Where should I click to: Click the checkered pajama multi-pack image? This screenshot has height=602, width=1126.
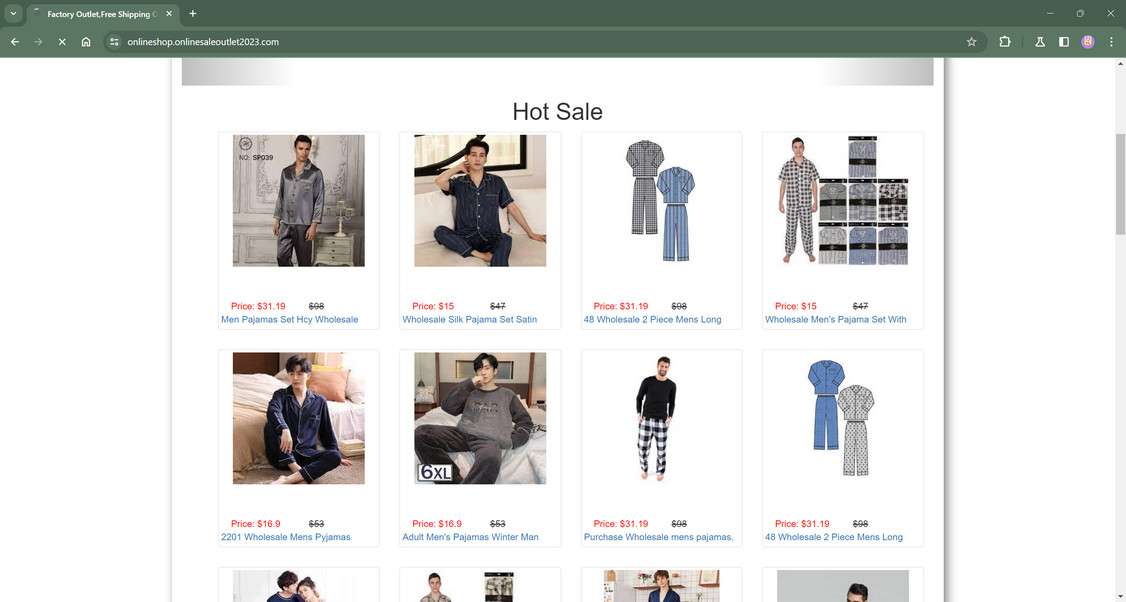pyautogui.click(x=843, y=200)
